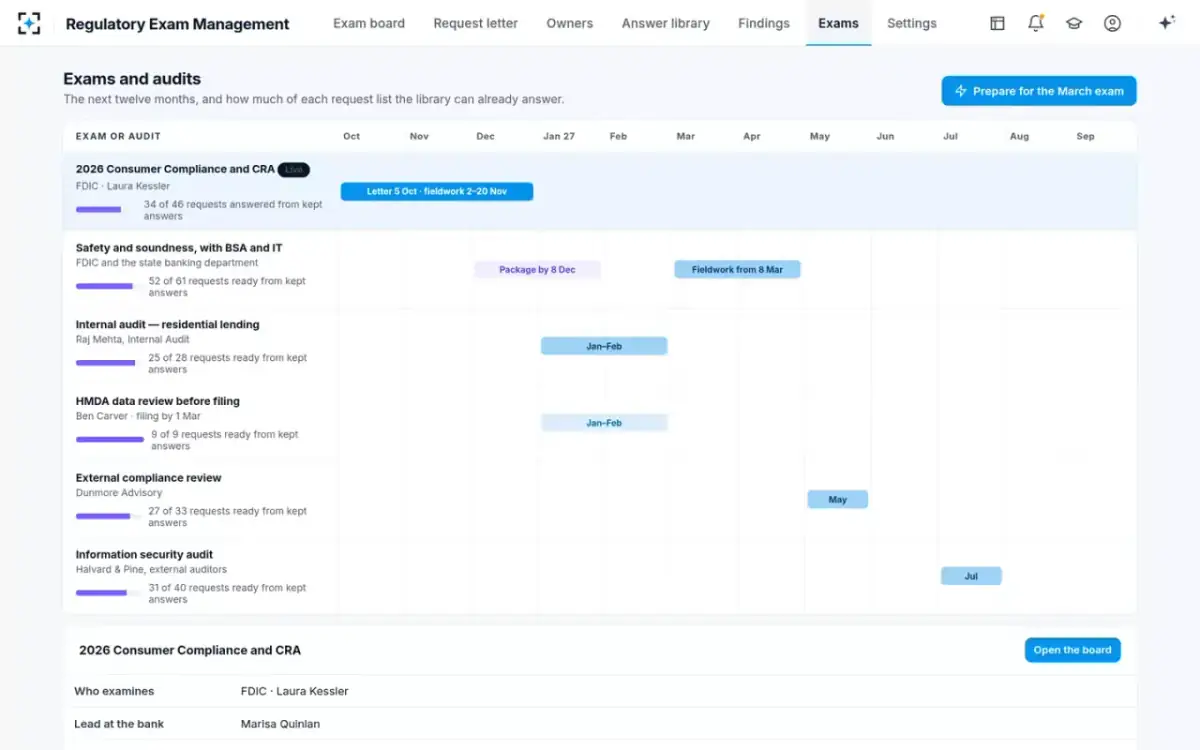1200x750 pixels.
Task: Open the graduation cap learning icon
Action: pos(1074,23)
